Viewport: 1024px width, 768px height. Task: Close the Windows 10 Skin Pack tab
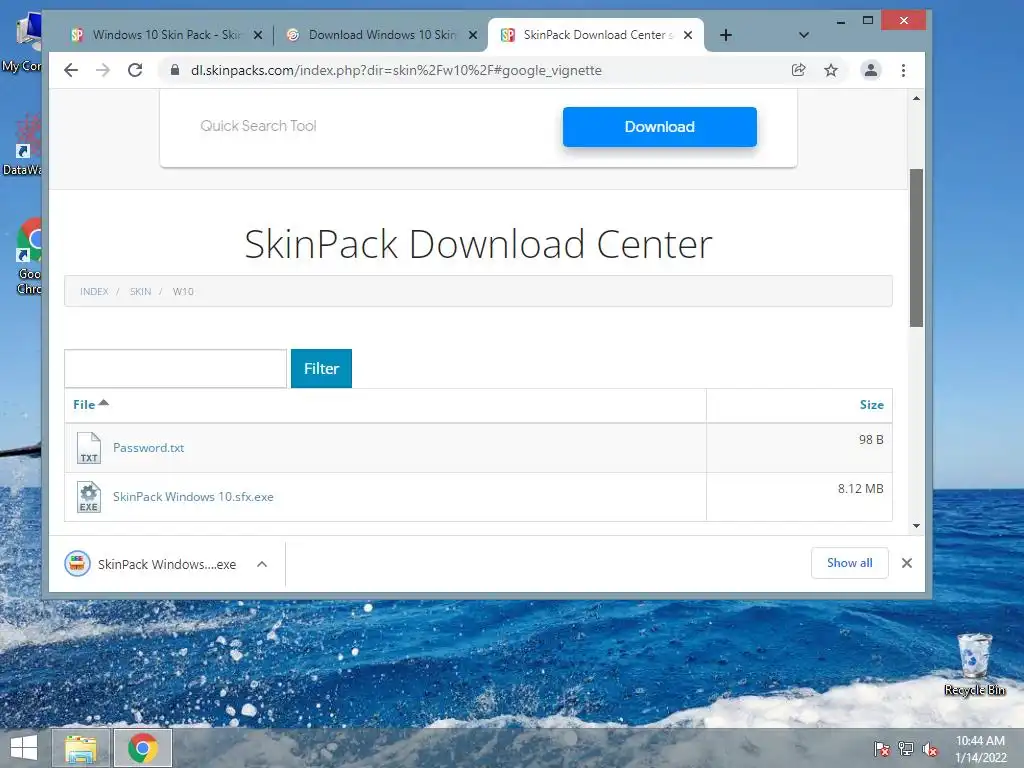coord(258,35)
